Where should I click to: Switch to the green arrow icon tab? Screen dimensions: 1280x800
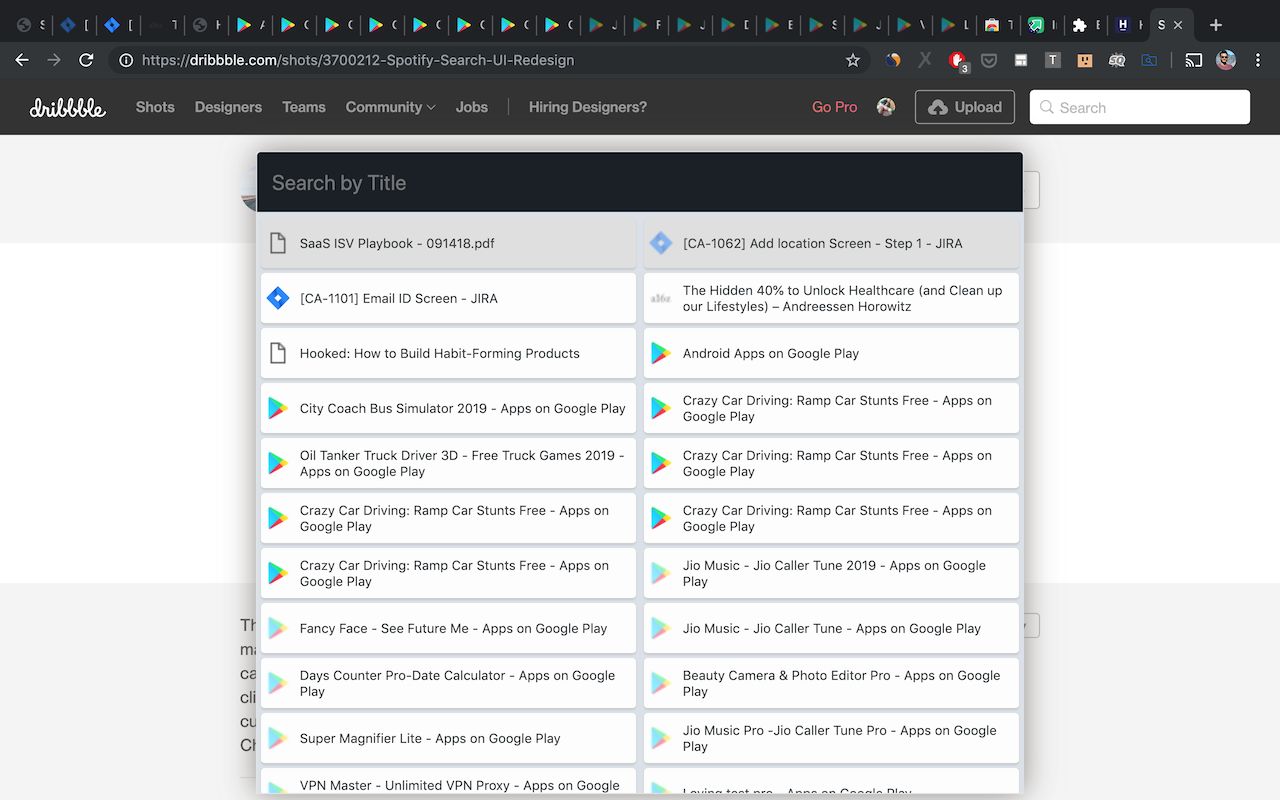[1042, 25]
